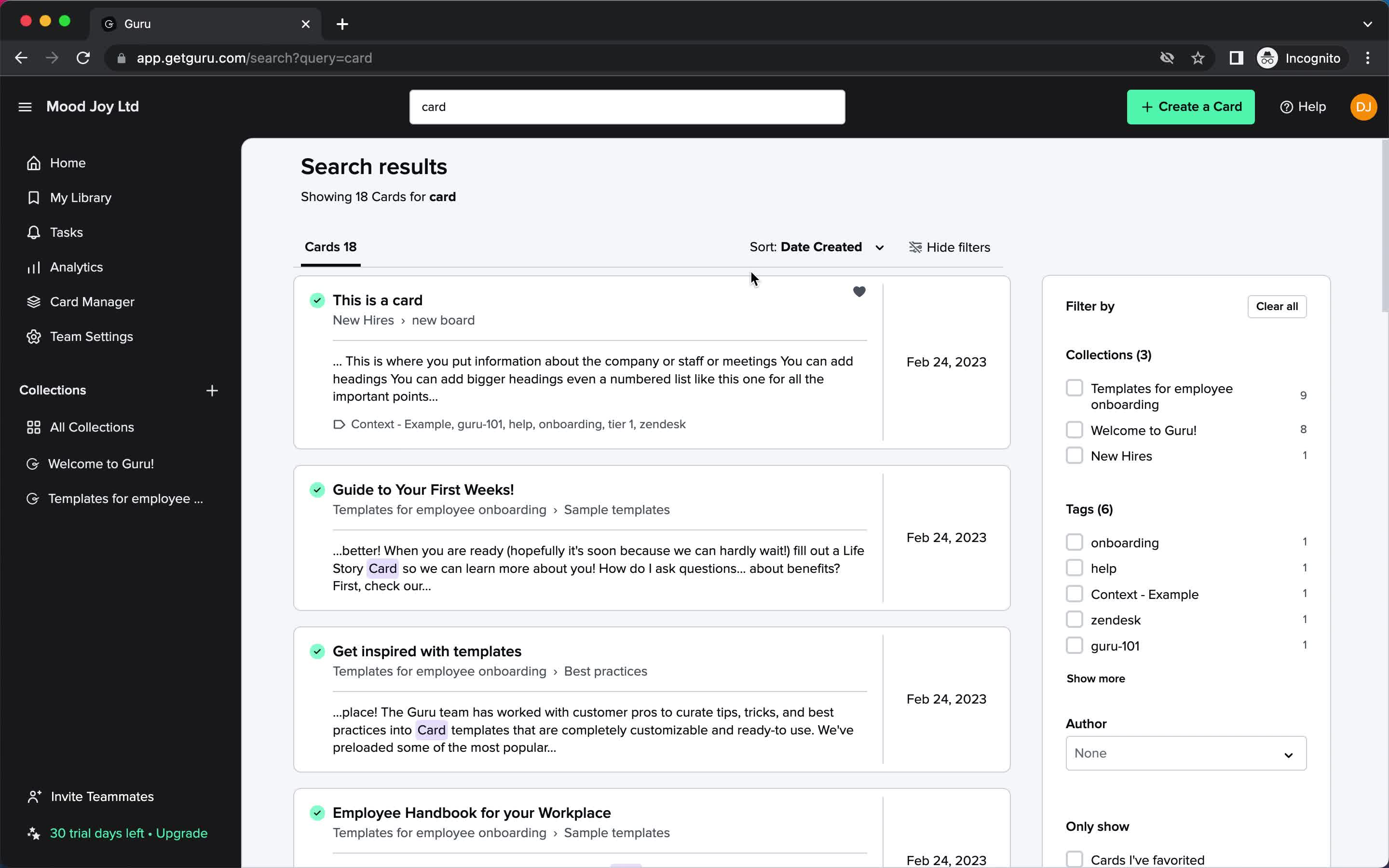
Task: Click Invite Teammates link
Action: pos(102,796)
